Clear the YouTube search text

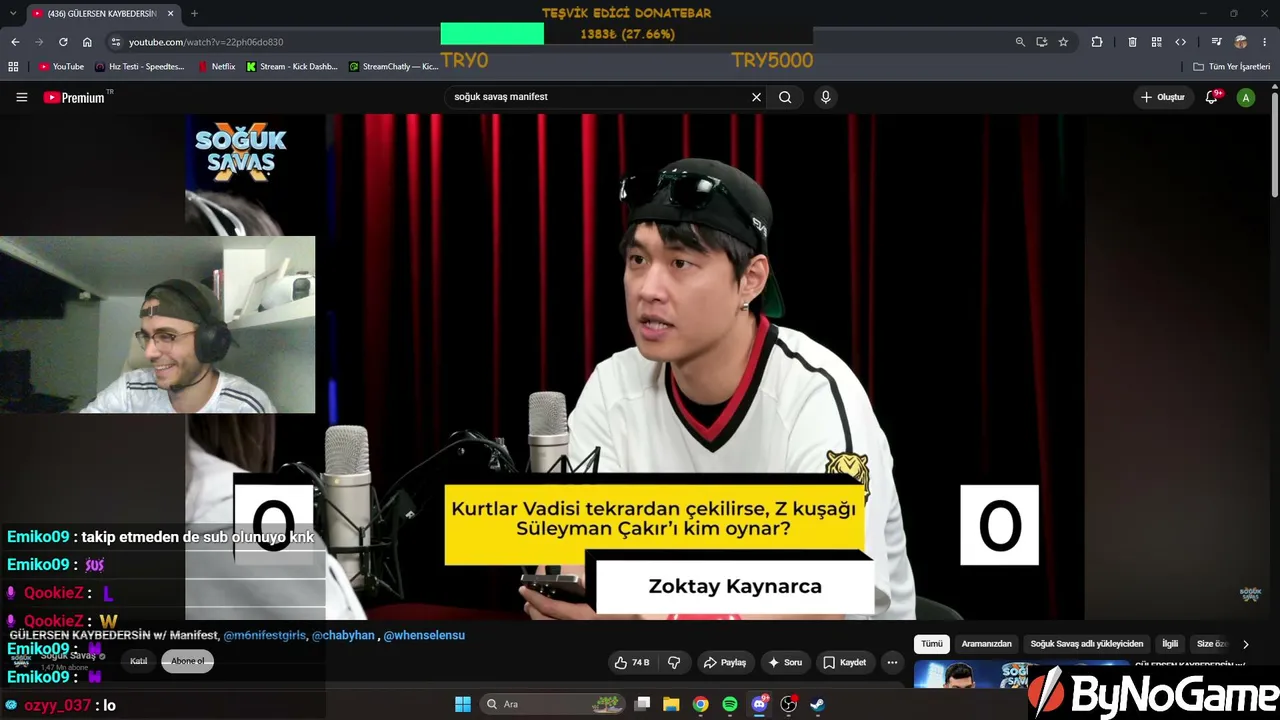pyautogui.click(x=757, y=97)
